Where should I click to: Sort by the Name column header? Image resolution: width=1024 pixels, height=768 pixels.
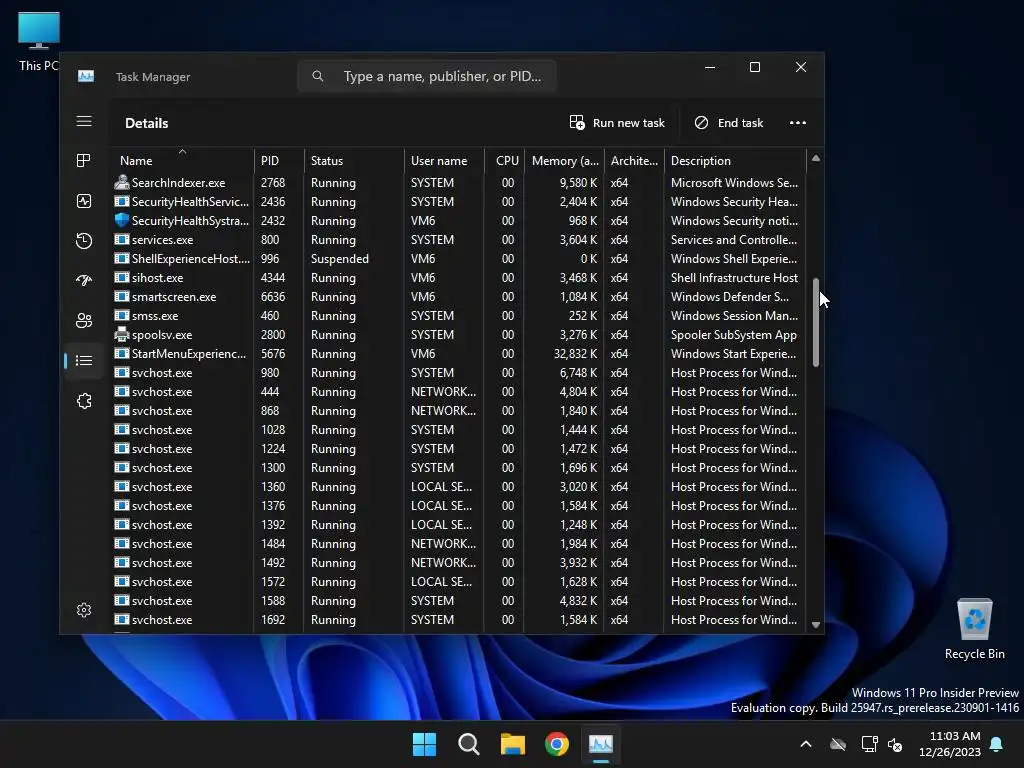coord(183,161)
